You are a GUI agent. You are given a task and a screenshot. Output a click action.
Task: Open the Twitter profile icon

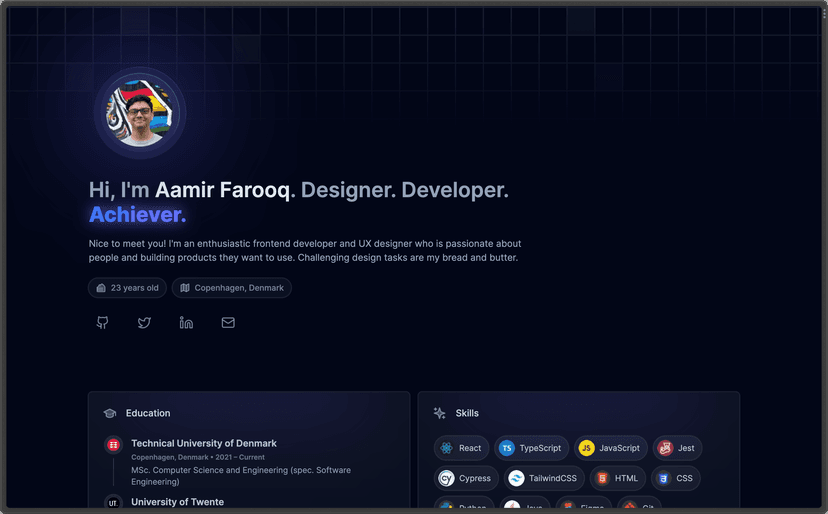click(144, 322)
